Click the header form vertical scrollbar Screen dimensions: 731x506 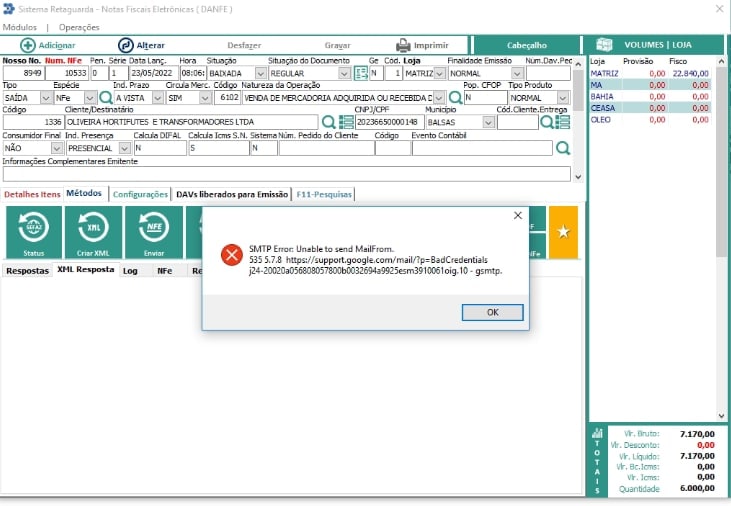[578, 119]
